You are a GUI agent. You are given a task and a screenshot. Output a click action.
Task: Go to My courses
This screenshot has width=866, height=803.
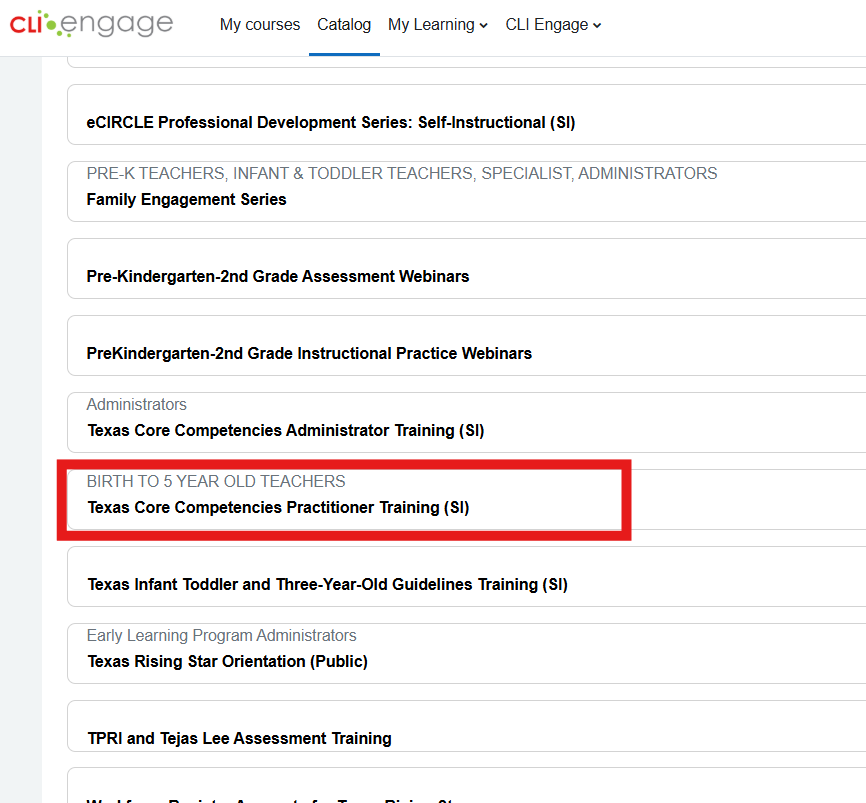coord(260,25)
